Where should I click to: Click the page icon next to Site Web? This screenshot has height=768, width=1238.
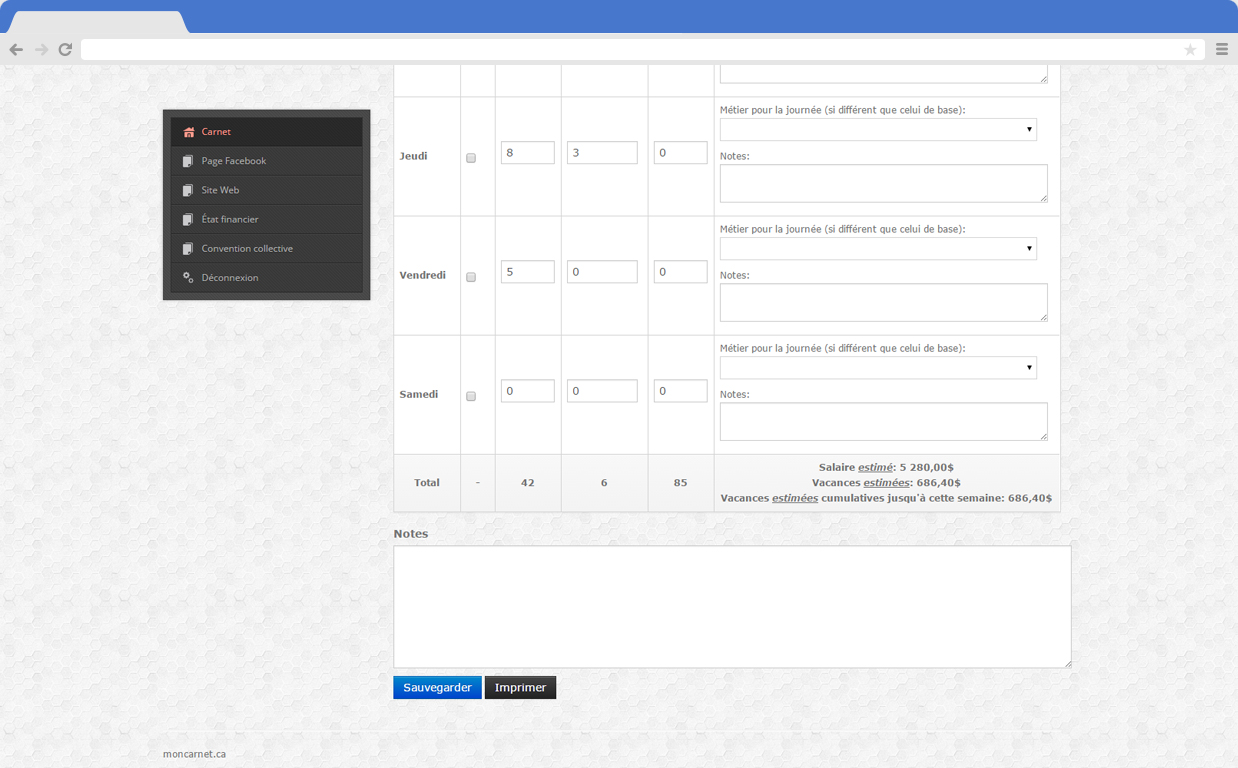pos(188,190)
